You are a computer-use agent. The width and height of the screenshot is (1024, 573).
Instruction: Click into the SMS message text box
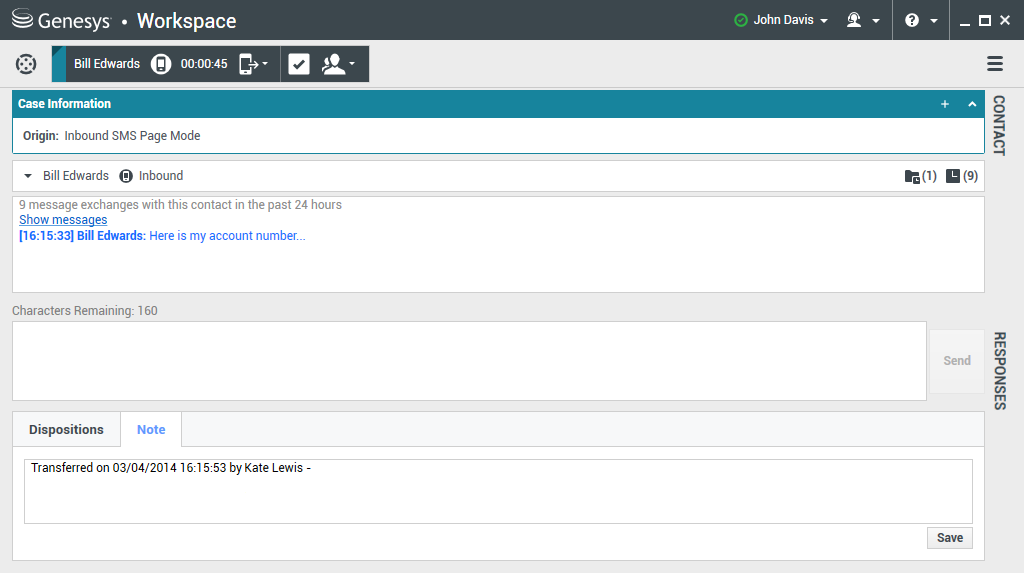click(469, 361)
